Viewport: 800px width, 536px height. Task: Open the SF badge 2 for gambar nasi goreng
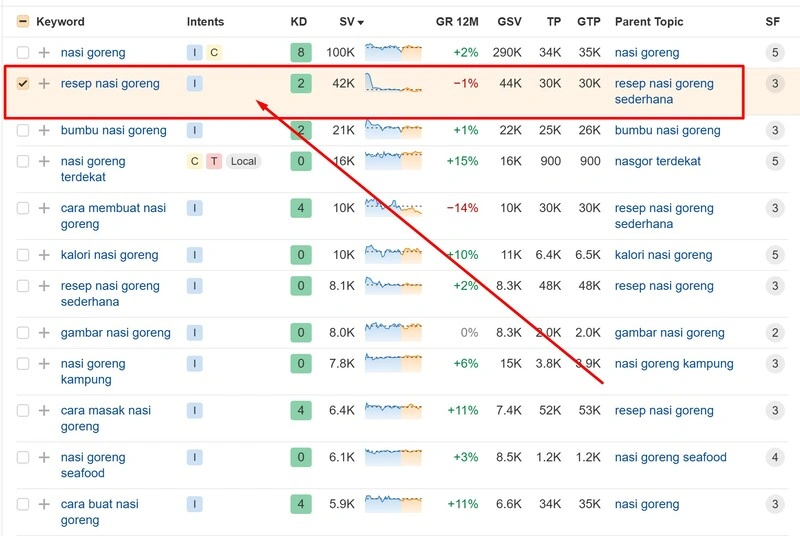(774, 333)
